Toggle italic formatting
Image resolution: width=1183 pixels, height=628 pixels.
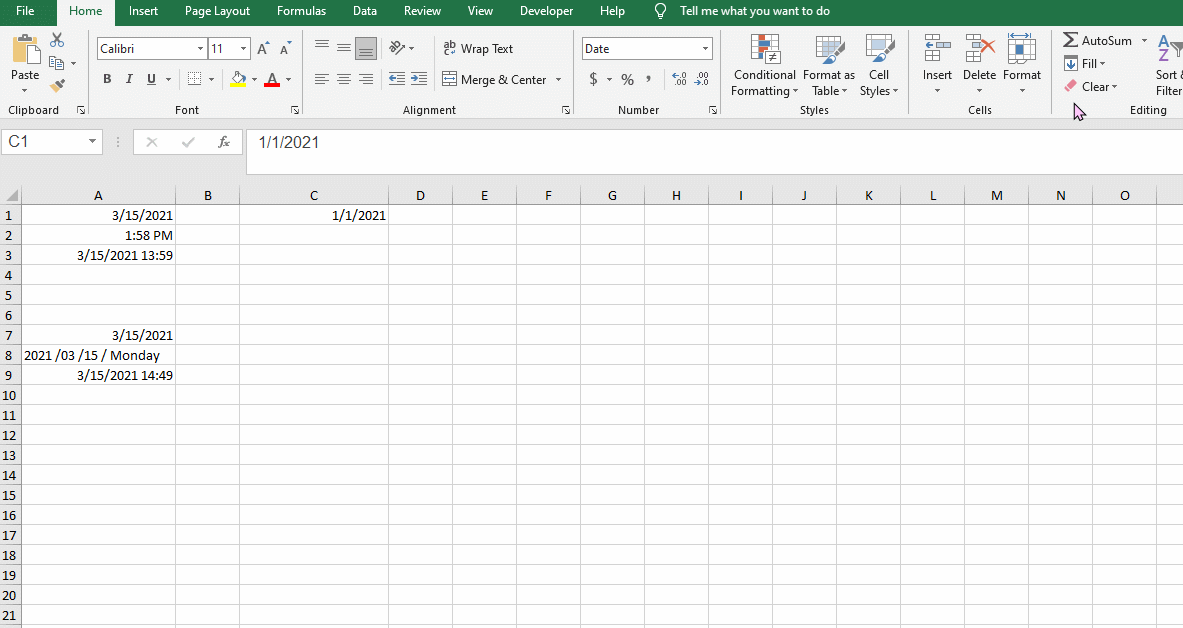pos(128,78)
